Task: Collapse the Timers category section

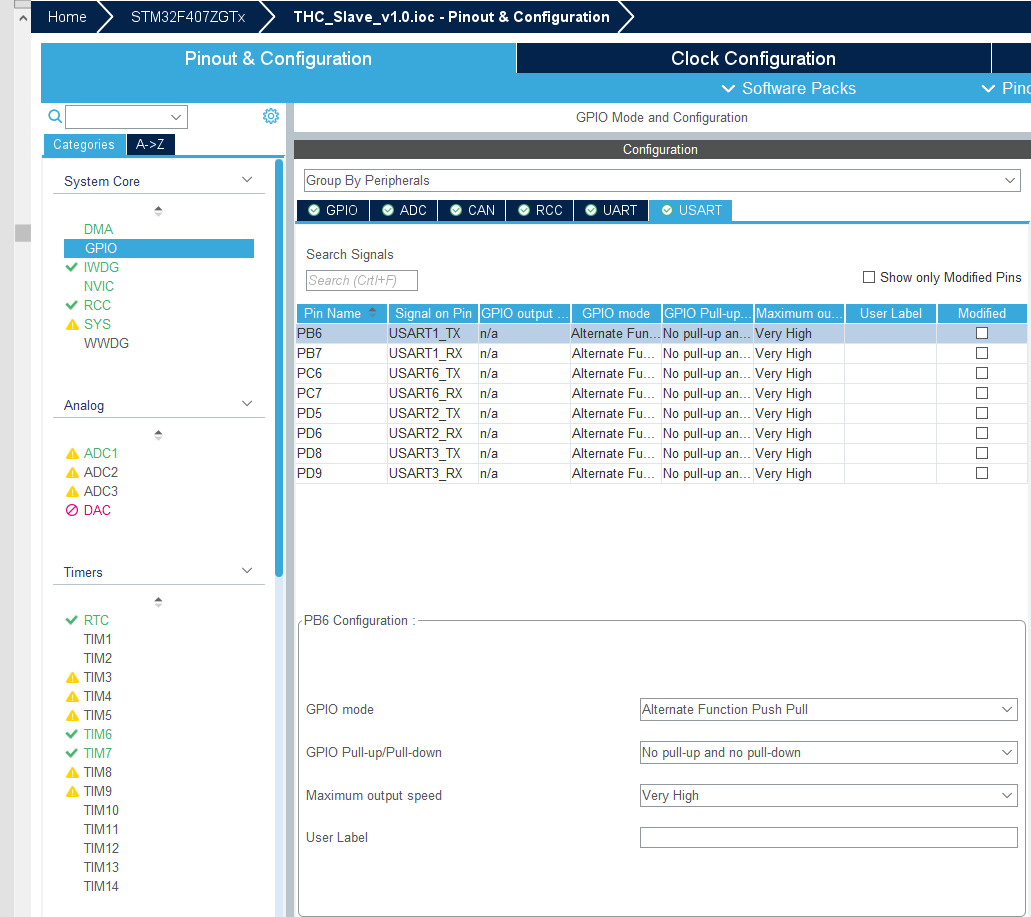Action: click(247, 571)
